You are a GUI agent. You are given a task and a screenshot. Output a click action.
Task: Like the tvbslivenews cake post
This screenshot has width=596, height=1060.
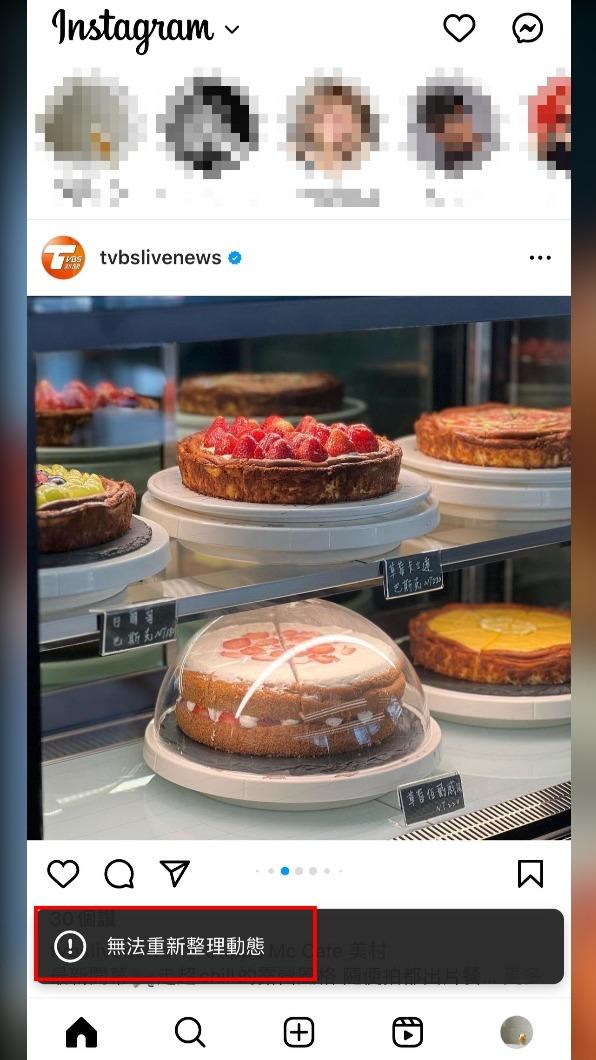63,873
